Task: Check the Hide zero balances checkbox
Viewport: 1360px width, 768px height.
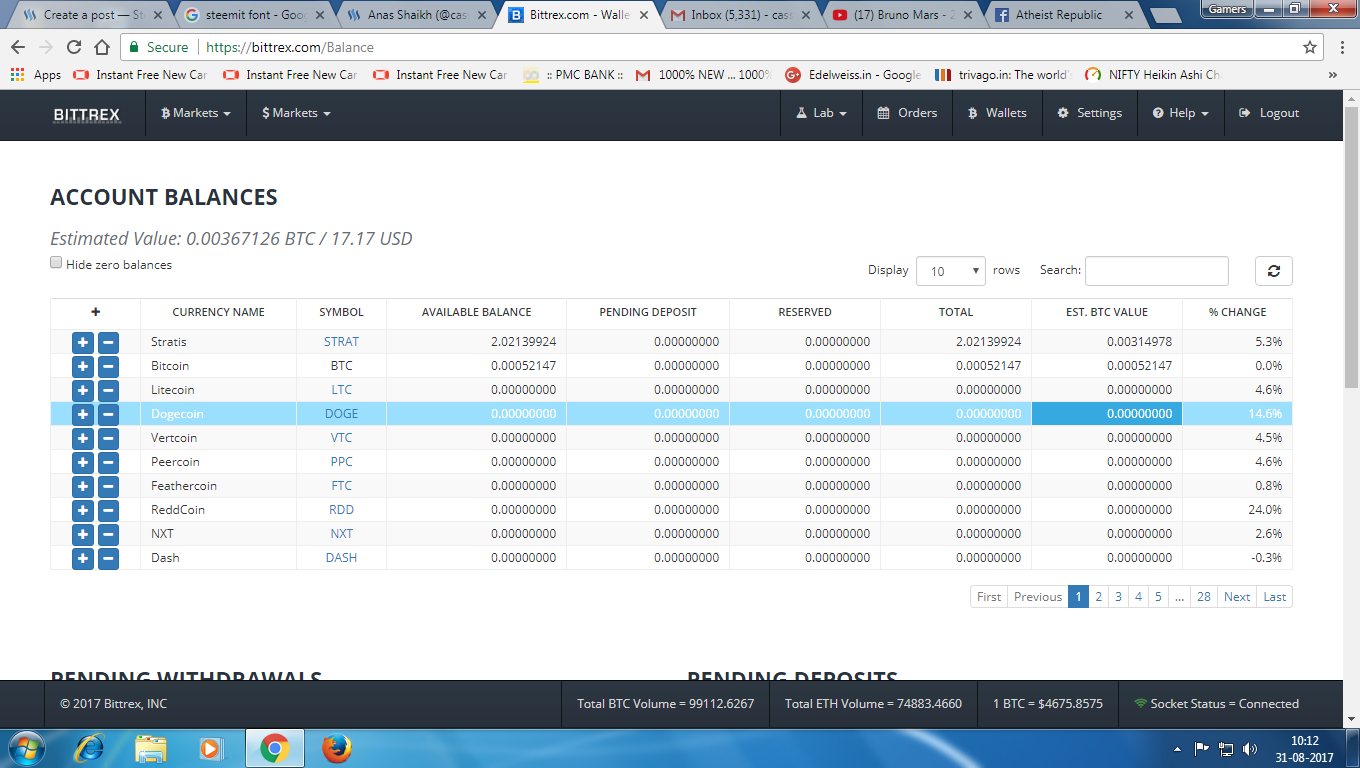Action: tap(56, 263)
